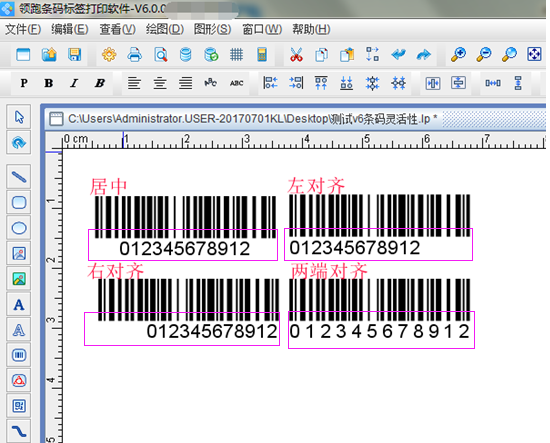Toggle italic I formatting
This screenshot has height=443, width=550.
74,83
